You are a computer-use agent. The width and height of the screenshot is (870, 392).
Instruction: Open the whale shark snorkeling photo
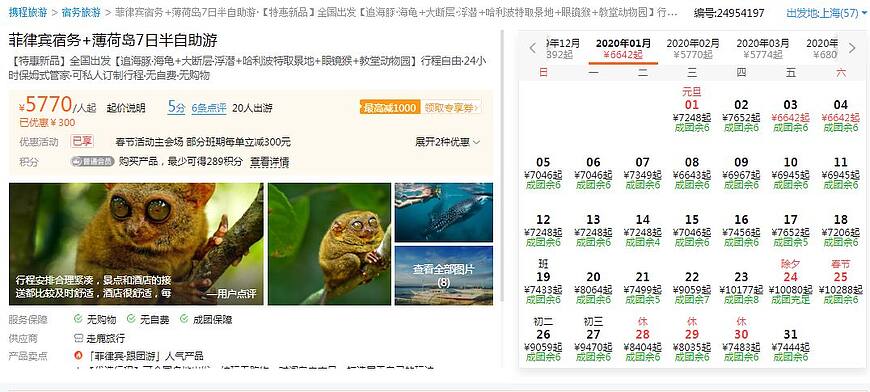(444, 212)
